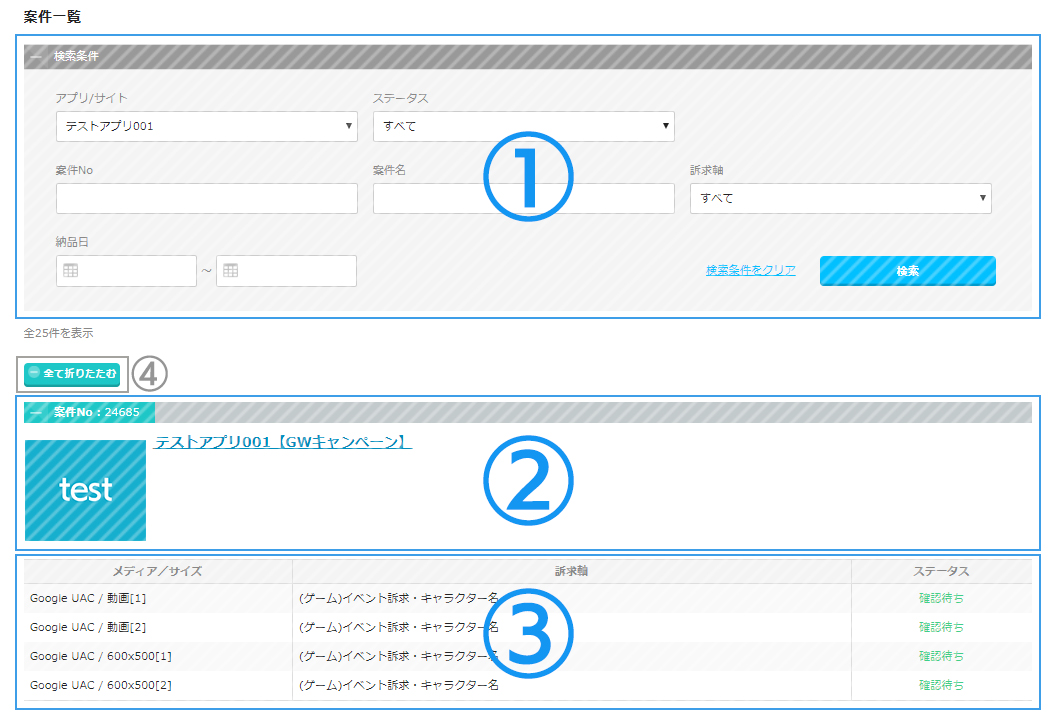Open the アプリ/サイト dropdown
The height and width of the screenshot is (719, 1050).
(x=206, y=127)
